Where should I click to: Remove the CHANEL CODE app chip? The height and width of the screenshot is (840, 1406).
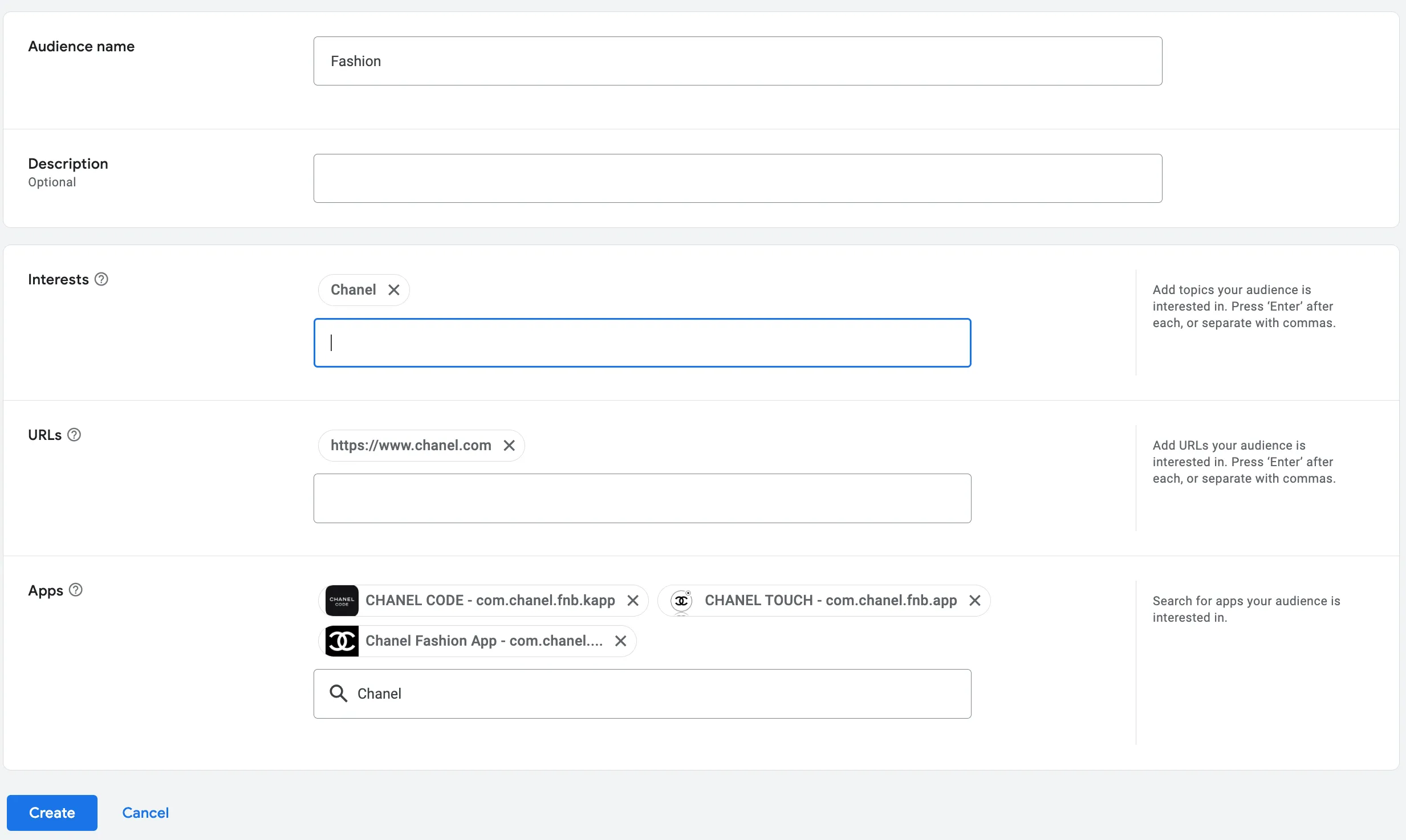(x=633, y=601)
